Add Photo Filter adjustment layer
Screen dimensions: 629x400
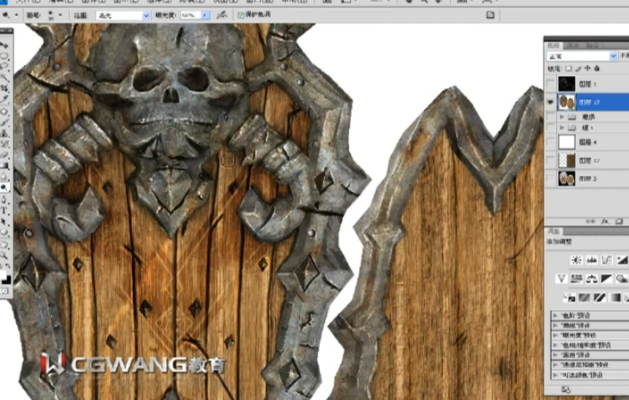pos(622,278)
